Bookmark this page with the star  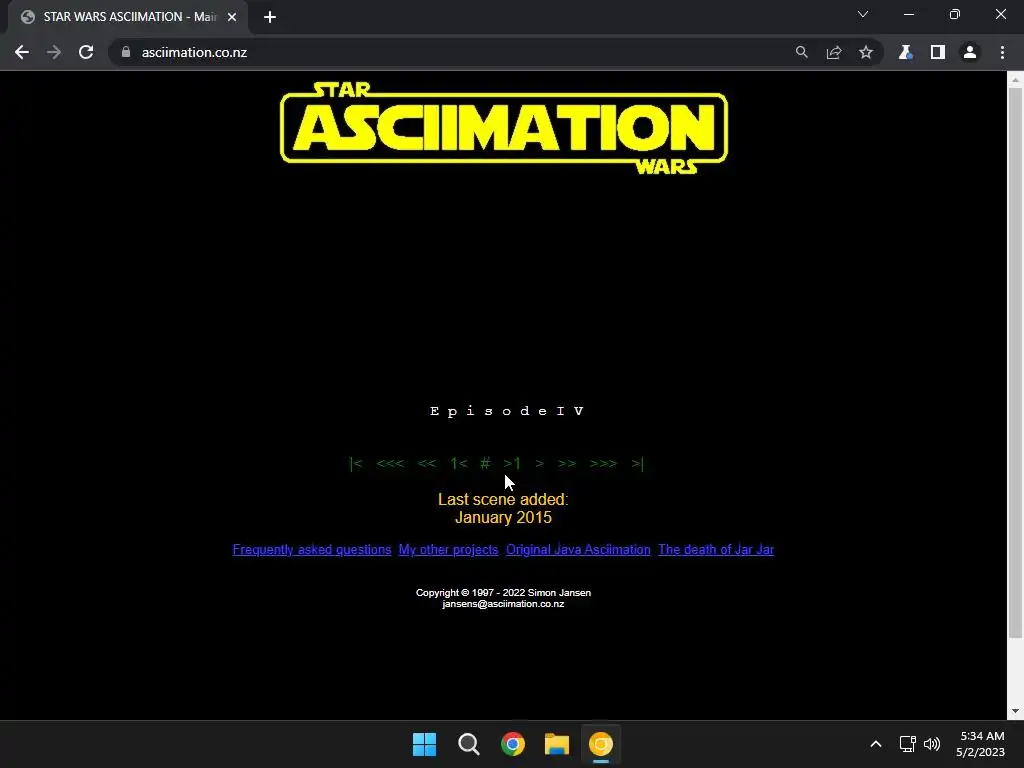pos(866,52)
